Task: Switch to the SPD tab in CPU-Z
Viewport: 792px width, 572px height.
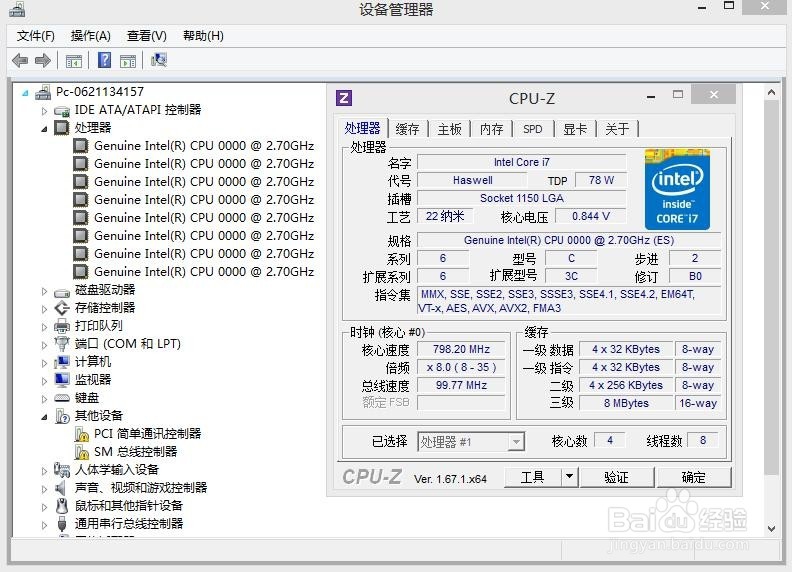Action: pos(533,129)
